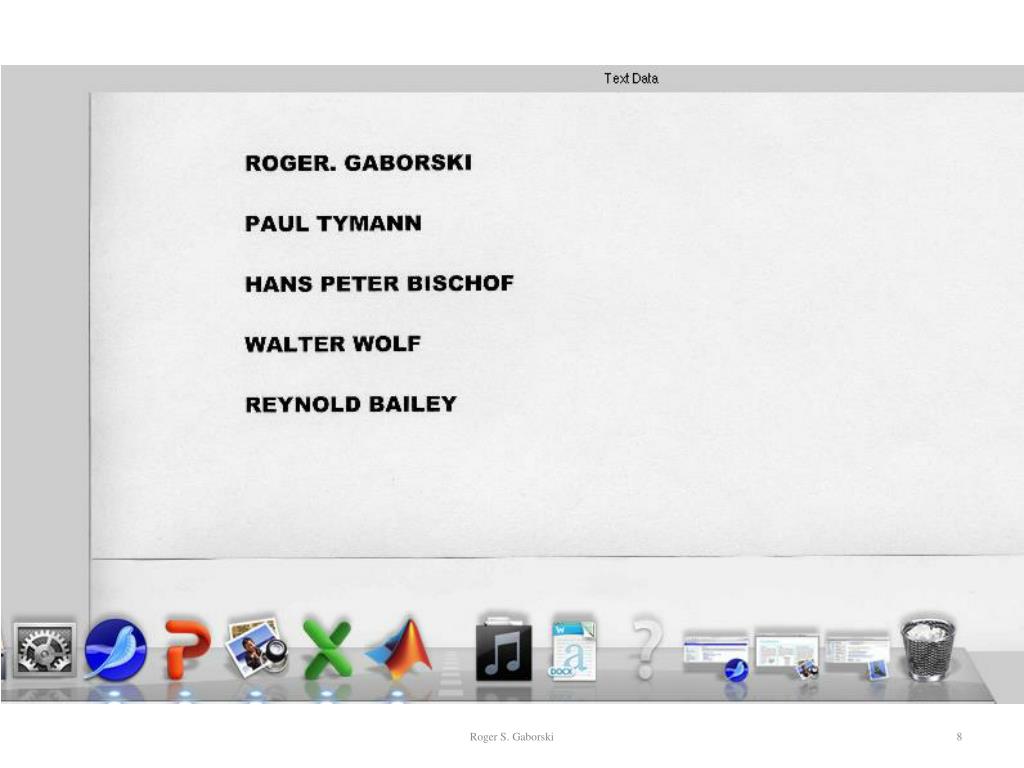The height and width of the screenshot is (768, 1024).
Task: Click the name PAUL TYMANN
Action: pyautogui.click(x=333, y=223)
